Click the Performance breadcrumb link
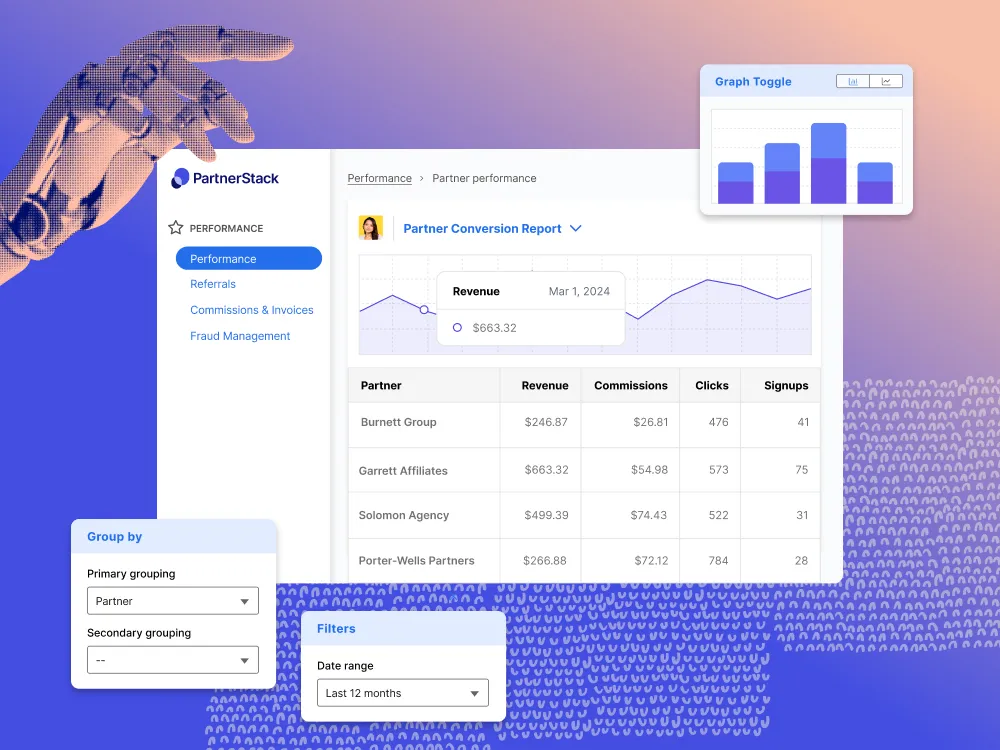 coord(380,177)
